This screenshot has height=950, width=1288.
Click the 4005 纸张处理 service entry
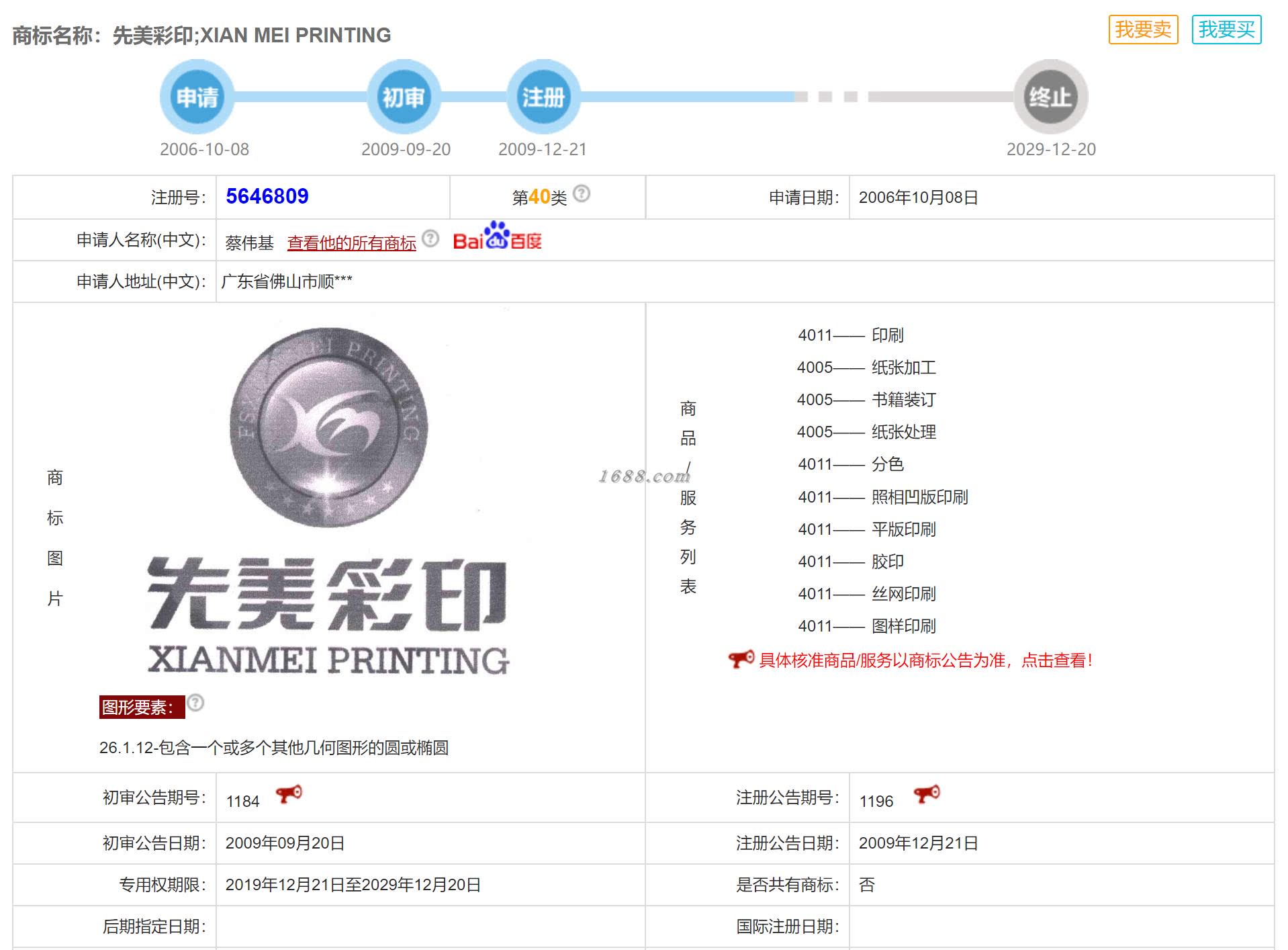tap(866, 432)
